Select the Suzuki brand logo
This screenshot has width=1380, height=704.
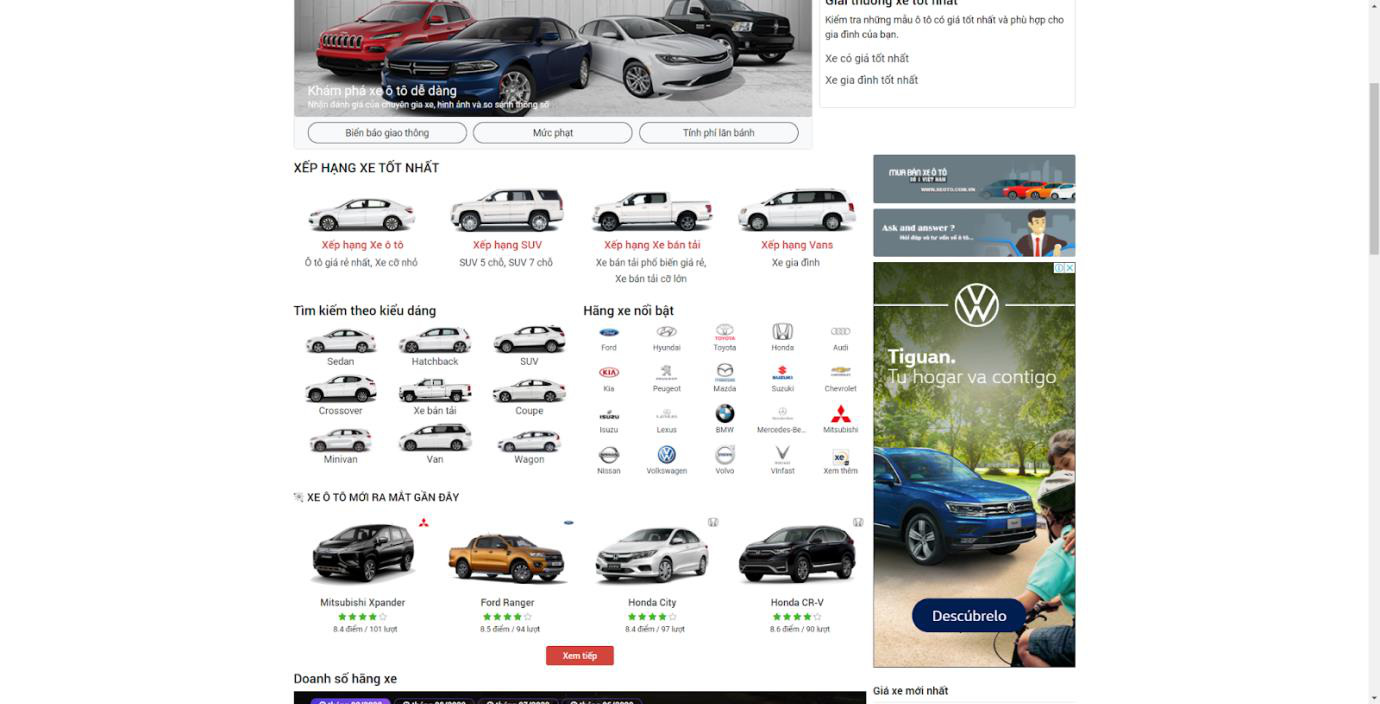783,372
